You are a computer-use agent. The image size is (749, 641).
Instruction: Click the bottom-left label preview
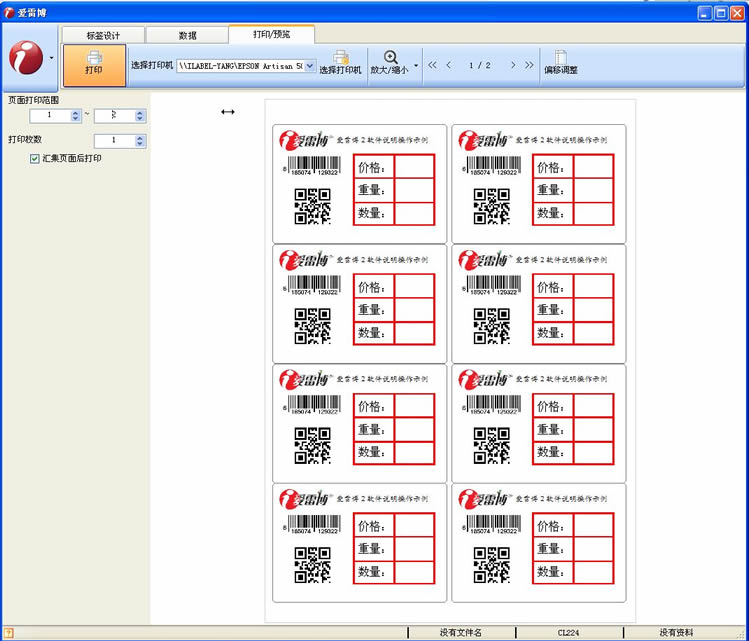[x=359, y=543]
